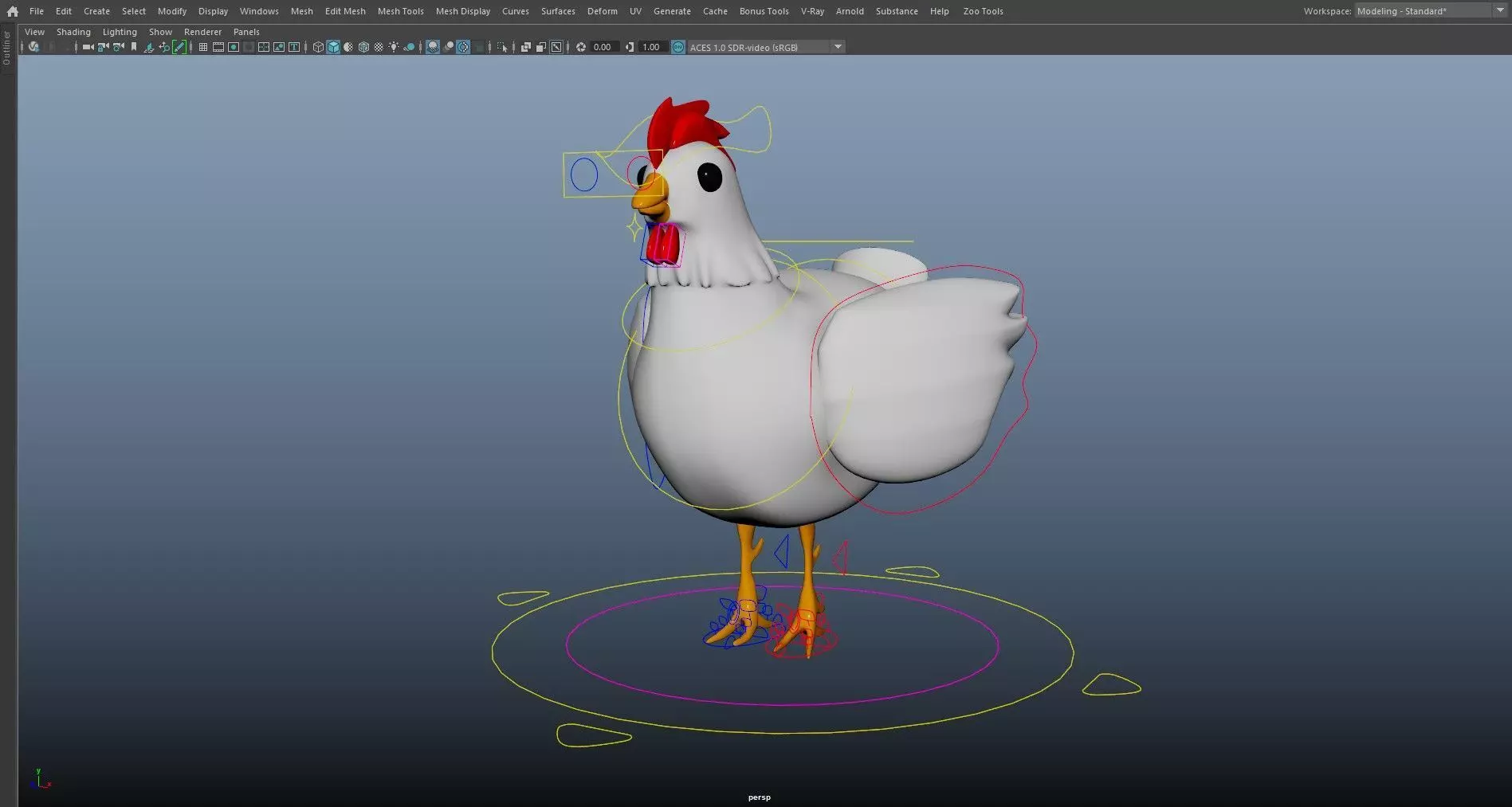Open the Workspace dropdown Modeling - Standard
1512x807 pixels.
pos(1430,11)
